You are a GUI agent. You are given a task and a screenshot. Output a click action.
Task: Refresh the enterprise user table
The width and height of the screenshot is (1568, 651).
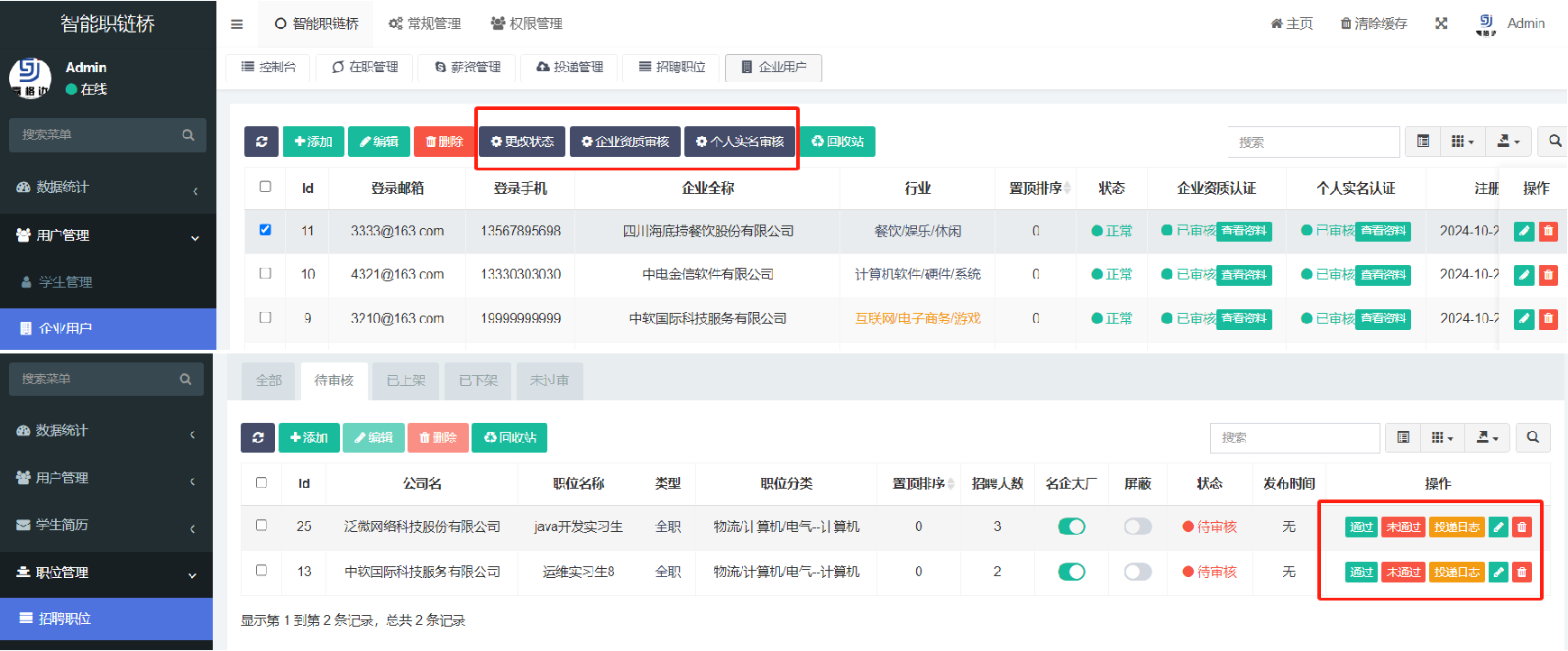261,142
